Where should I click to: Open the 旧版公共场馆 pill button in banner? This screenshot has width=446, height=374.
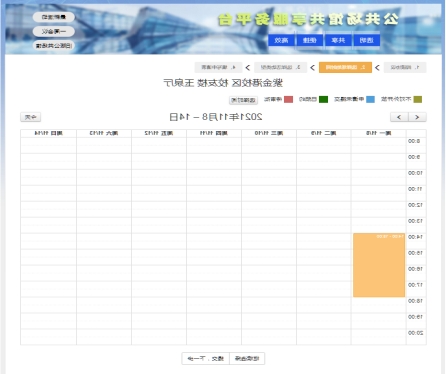click(53, 46)
